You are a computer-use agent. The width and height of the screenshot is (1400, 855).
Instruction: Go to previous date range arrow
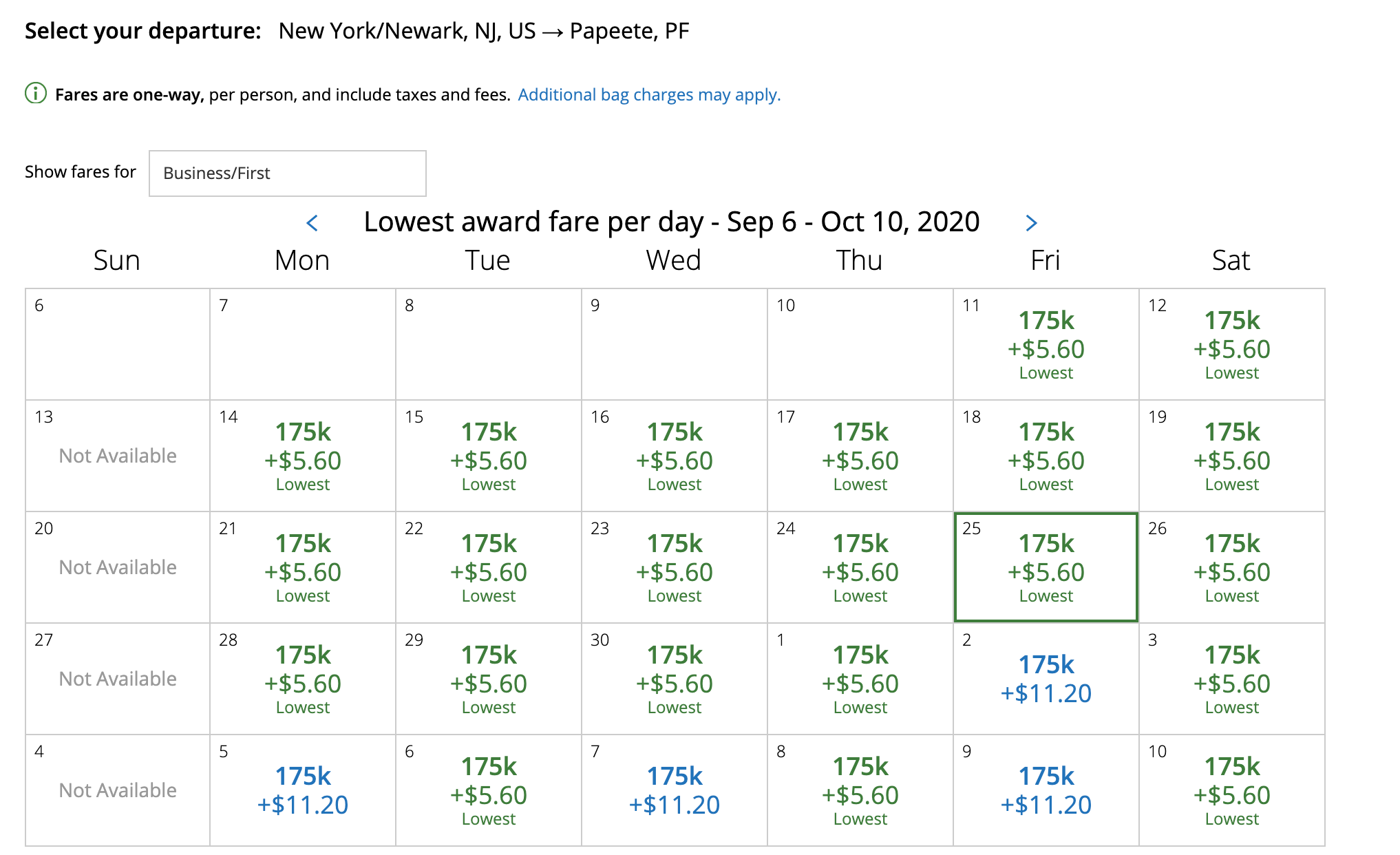312,223
